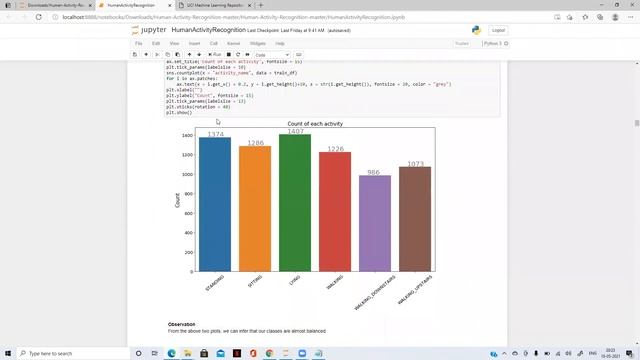Image resolution: width=640 pixels, height=360 pixels.
Task: Switch to the UCI Machine Learning Repository tab
Action: 215,5
